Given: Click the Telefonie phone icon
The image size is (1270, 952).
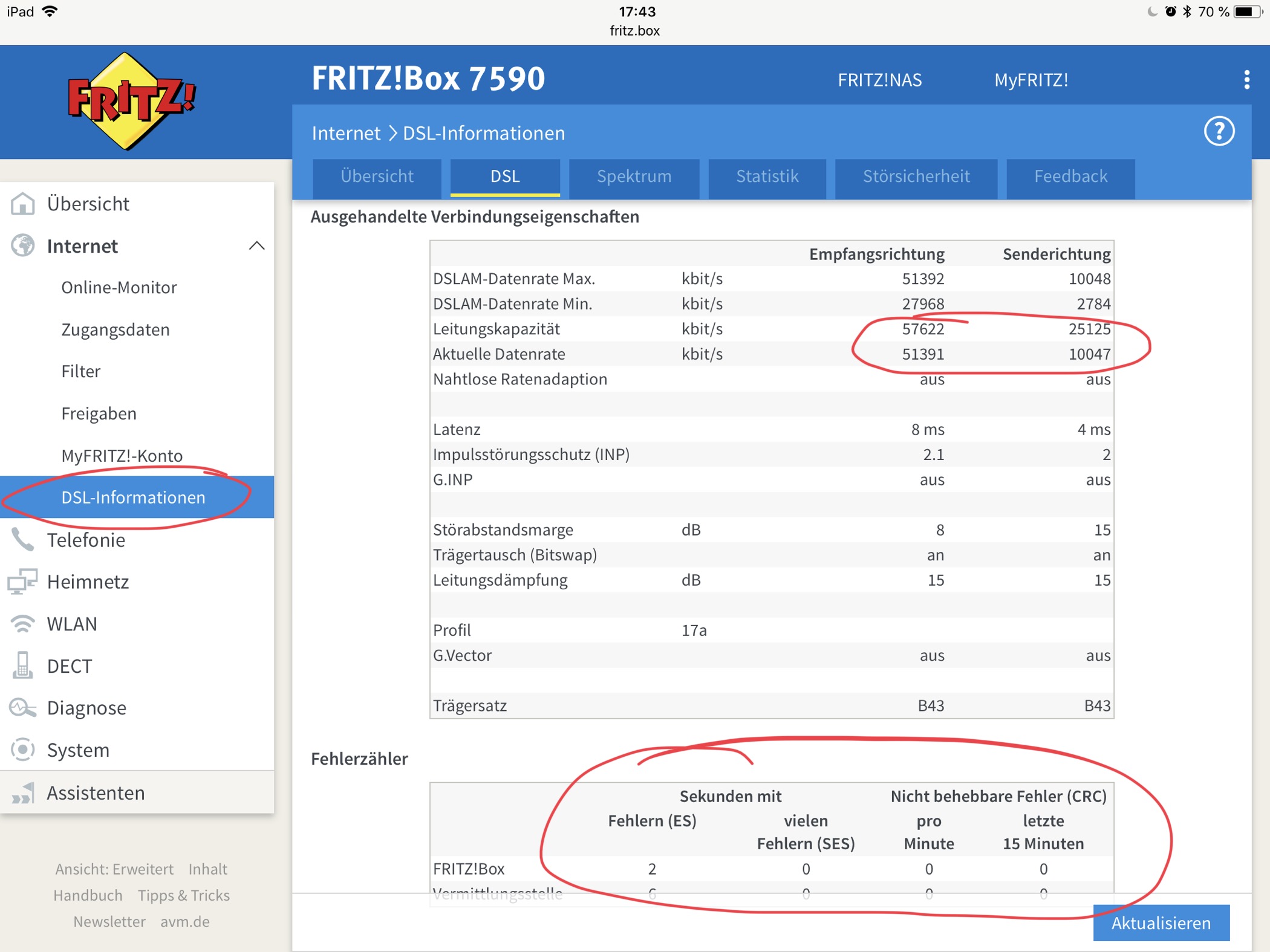Looking at the screenshot, I should point(23,540).
